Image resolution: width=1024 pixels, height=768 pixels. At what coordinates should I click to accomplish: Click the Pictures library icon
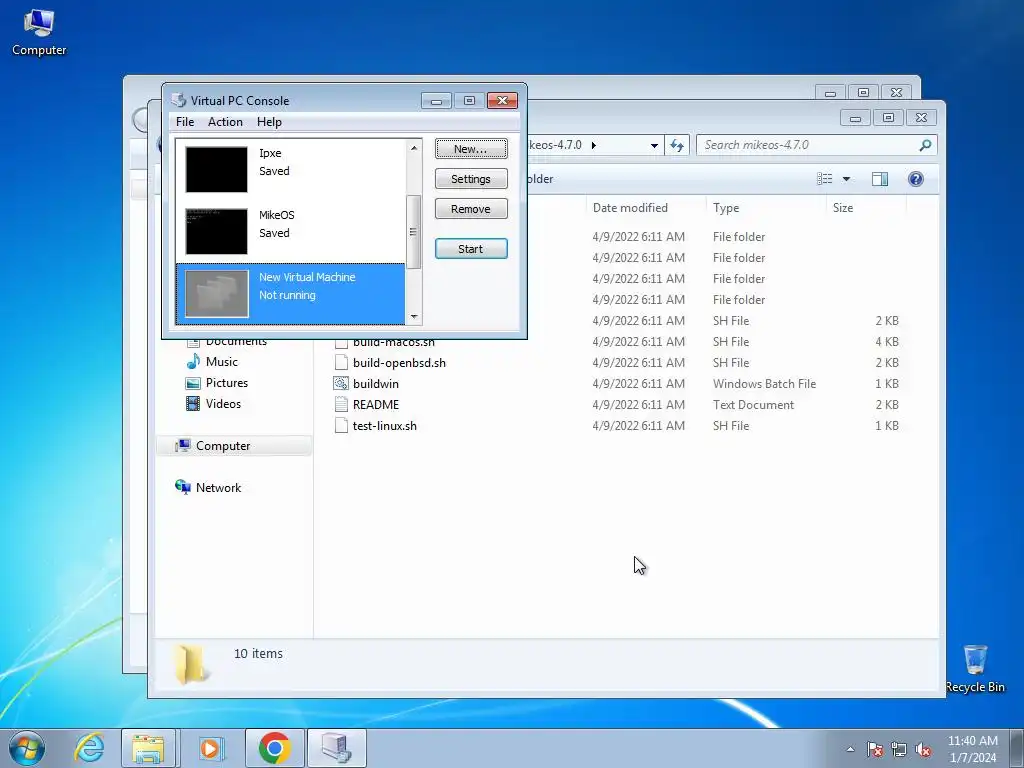[193, 383]
